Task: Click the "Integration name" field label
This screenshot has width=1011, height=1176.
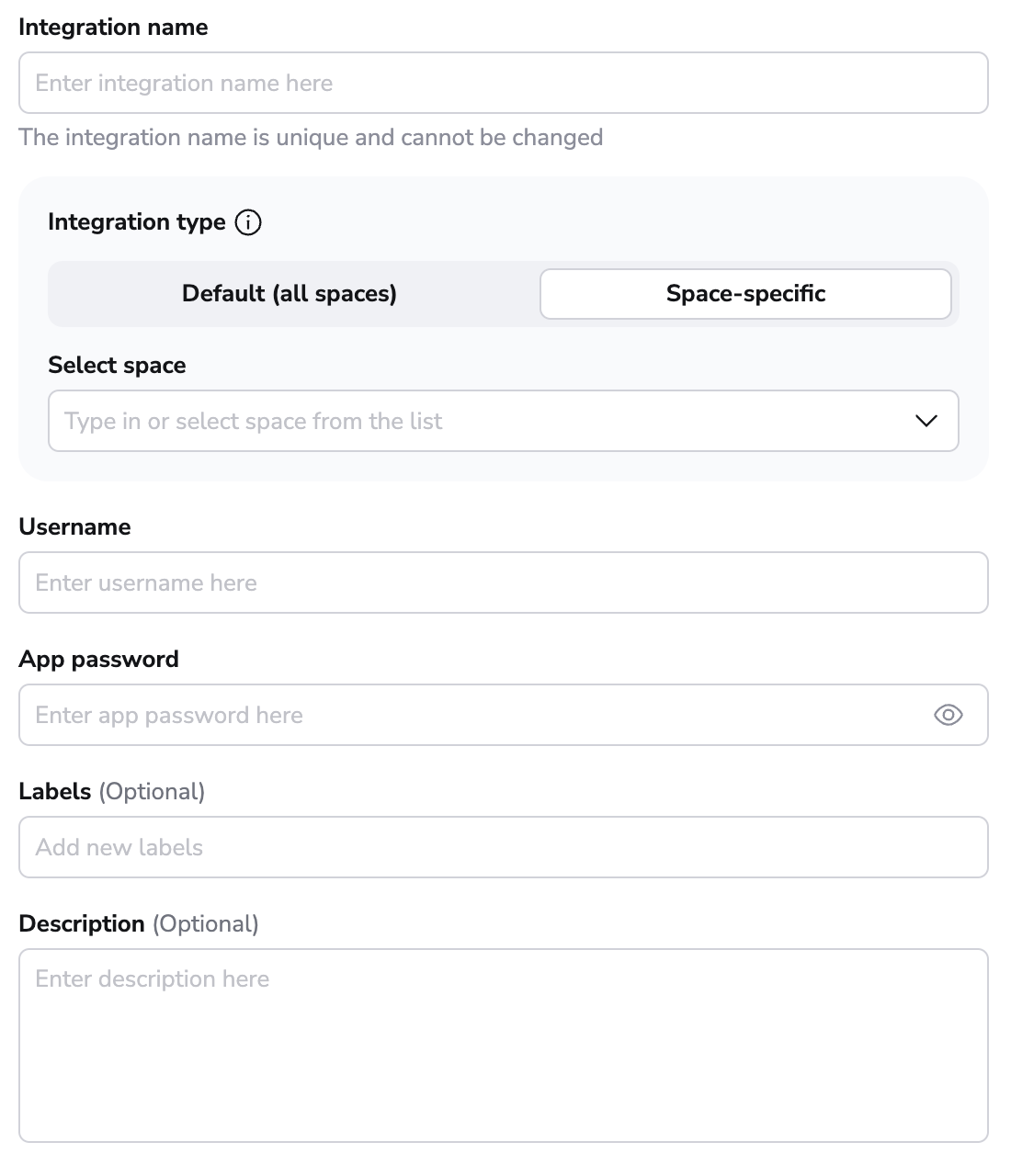Action: 113,28
